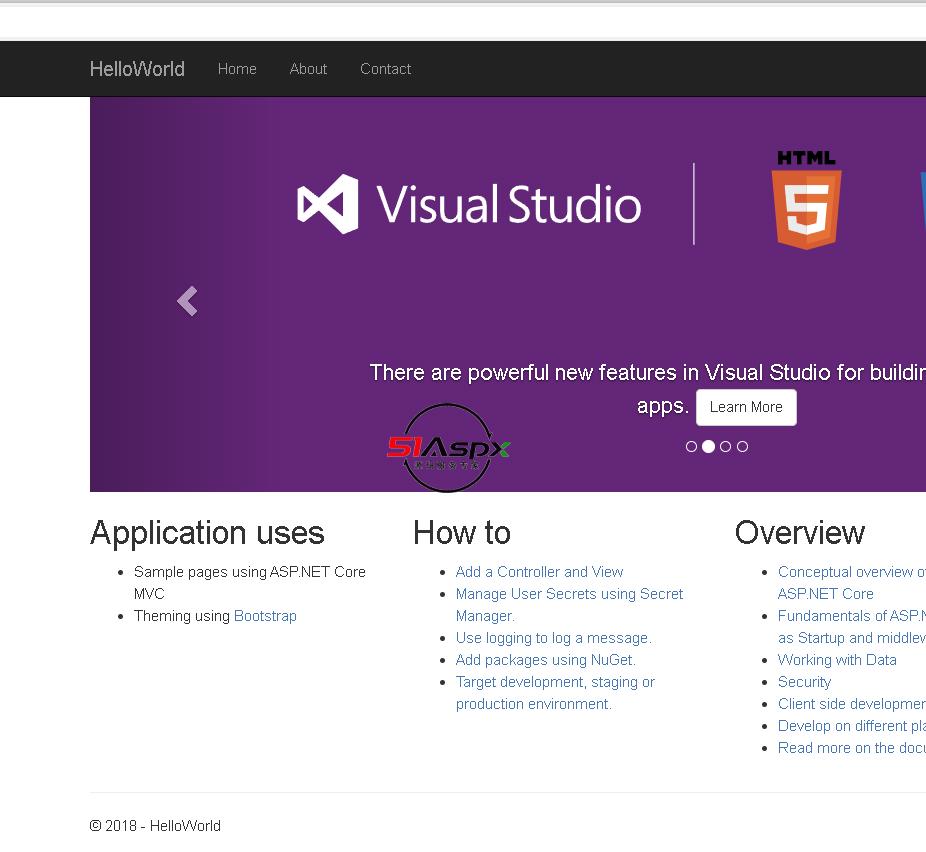
Task: Open Client side development link
Action: pyautogui.click(x=852, y=704)
